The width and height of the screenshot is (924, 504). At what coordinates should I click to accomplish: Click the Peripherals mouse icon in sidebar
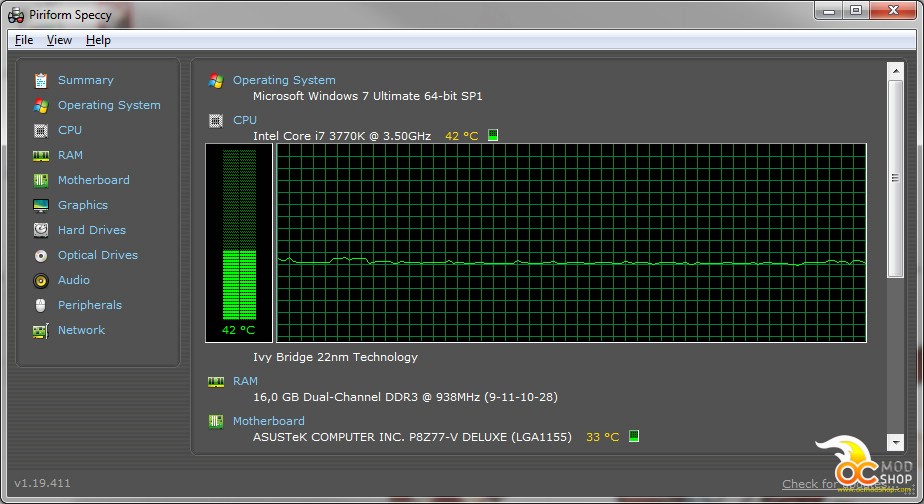click(41, 305)
